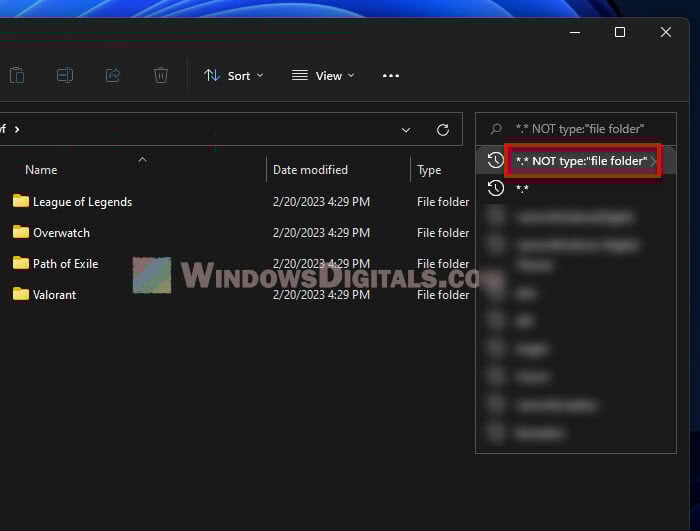Click the Share icon in toolbar
The height and width of the screenshot is (531, 700).
click(112, 75)
